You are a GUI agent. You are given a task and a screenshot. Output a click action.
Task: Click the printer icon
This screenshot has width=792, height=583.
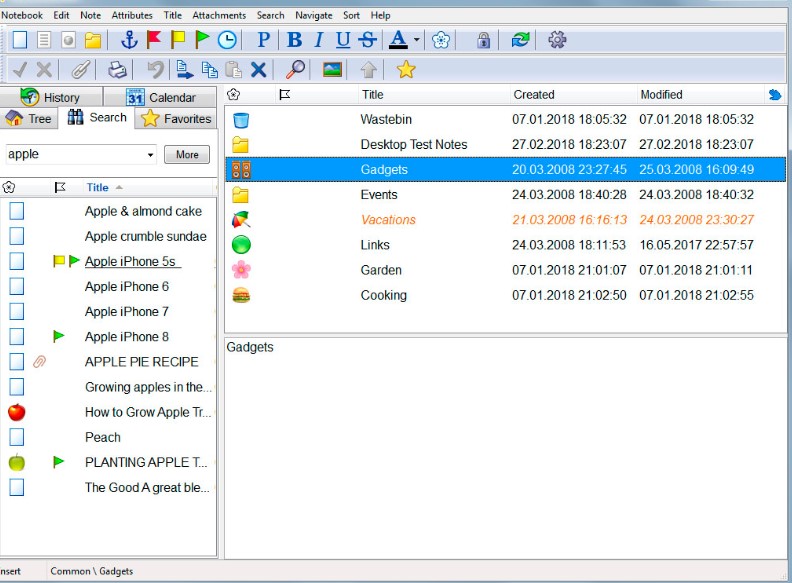(117, 70)
